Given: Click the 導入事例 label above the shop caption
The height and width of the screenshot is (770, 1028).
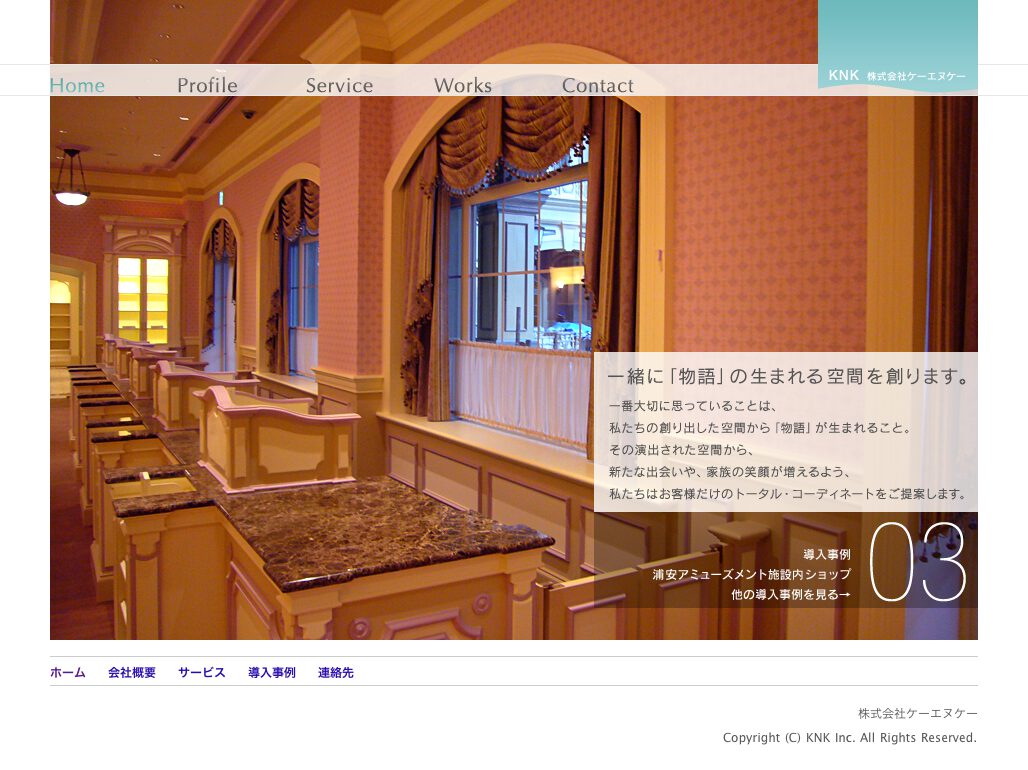Looking at the screenshot, I should pyautogui.click(x=826, y=554).
